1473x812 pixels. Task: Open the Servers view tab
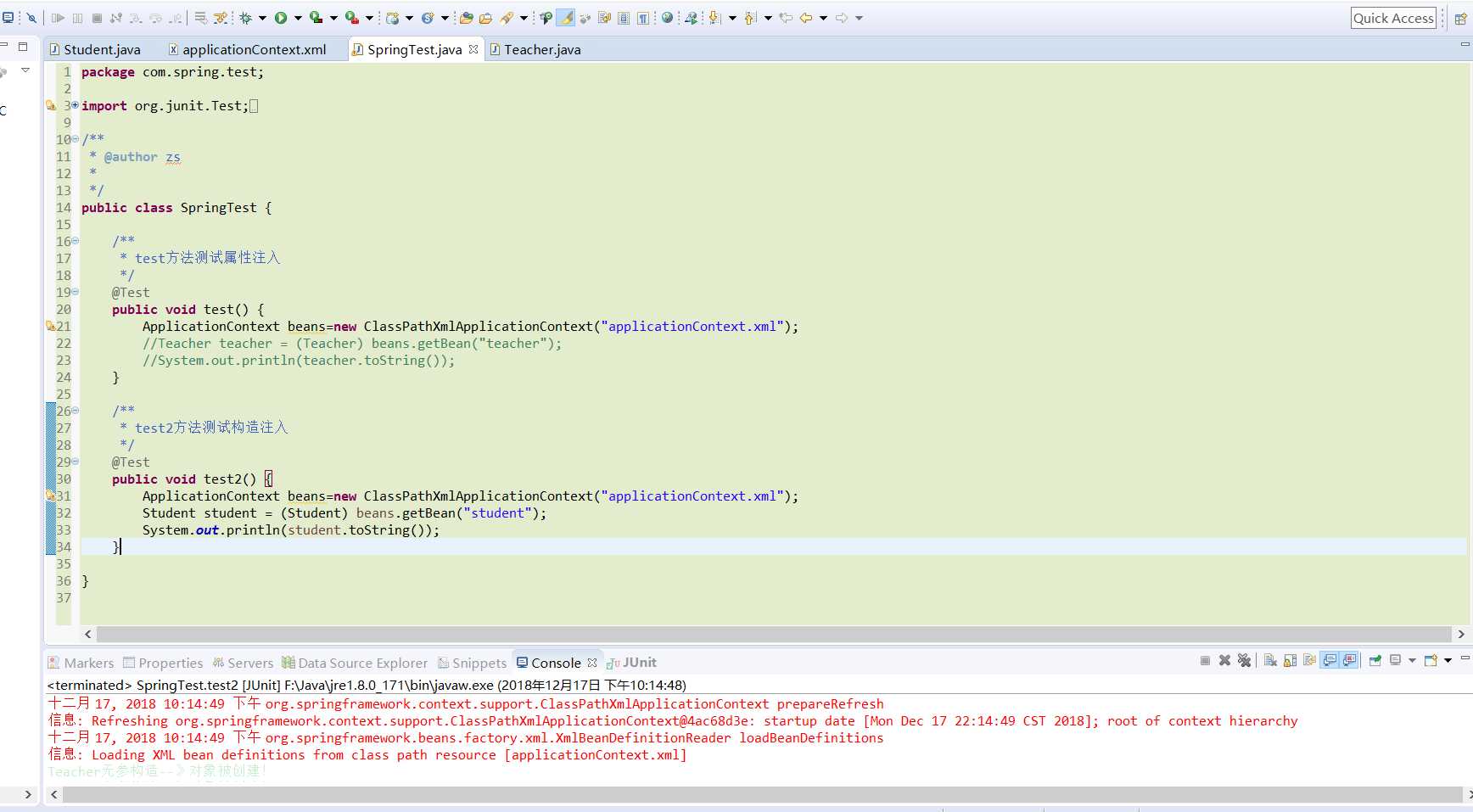243,663
